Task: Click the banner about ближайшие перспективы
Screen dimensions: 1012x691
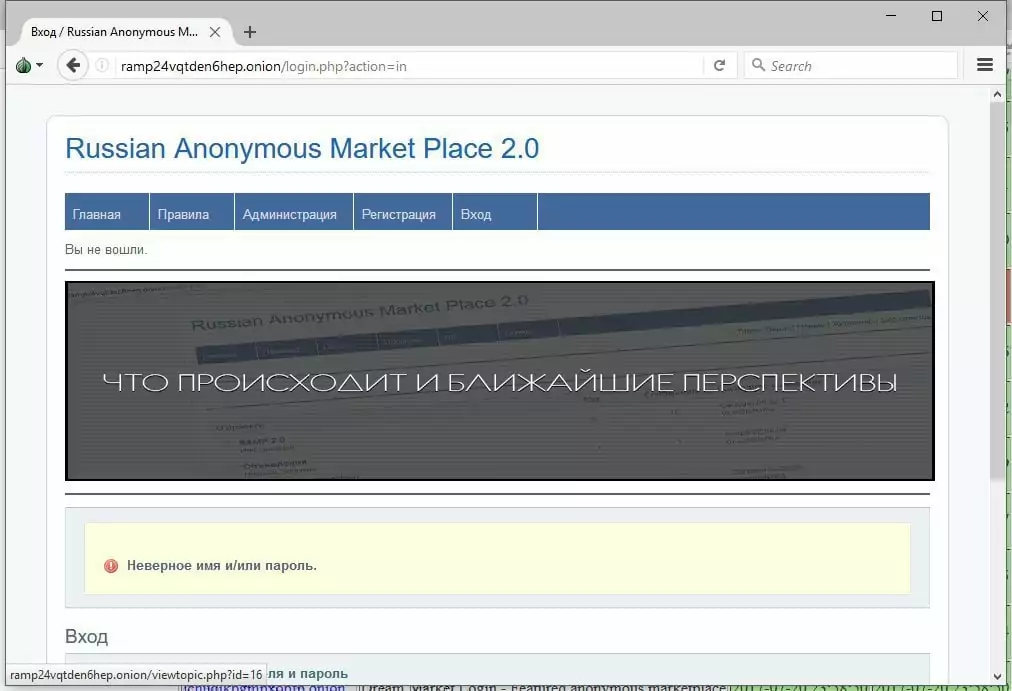Action: (x=500, y=381)
